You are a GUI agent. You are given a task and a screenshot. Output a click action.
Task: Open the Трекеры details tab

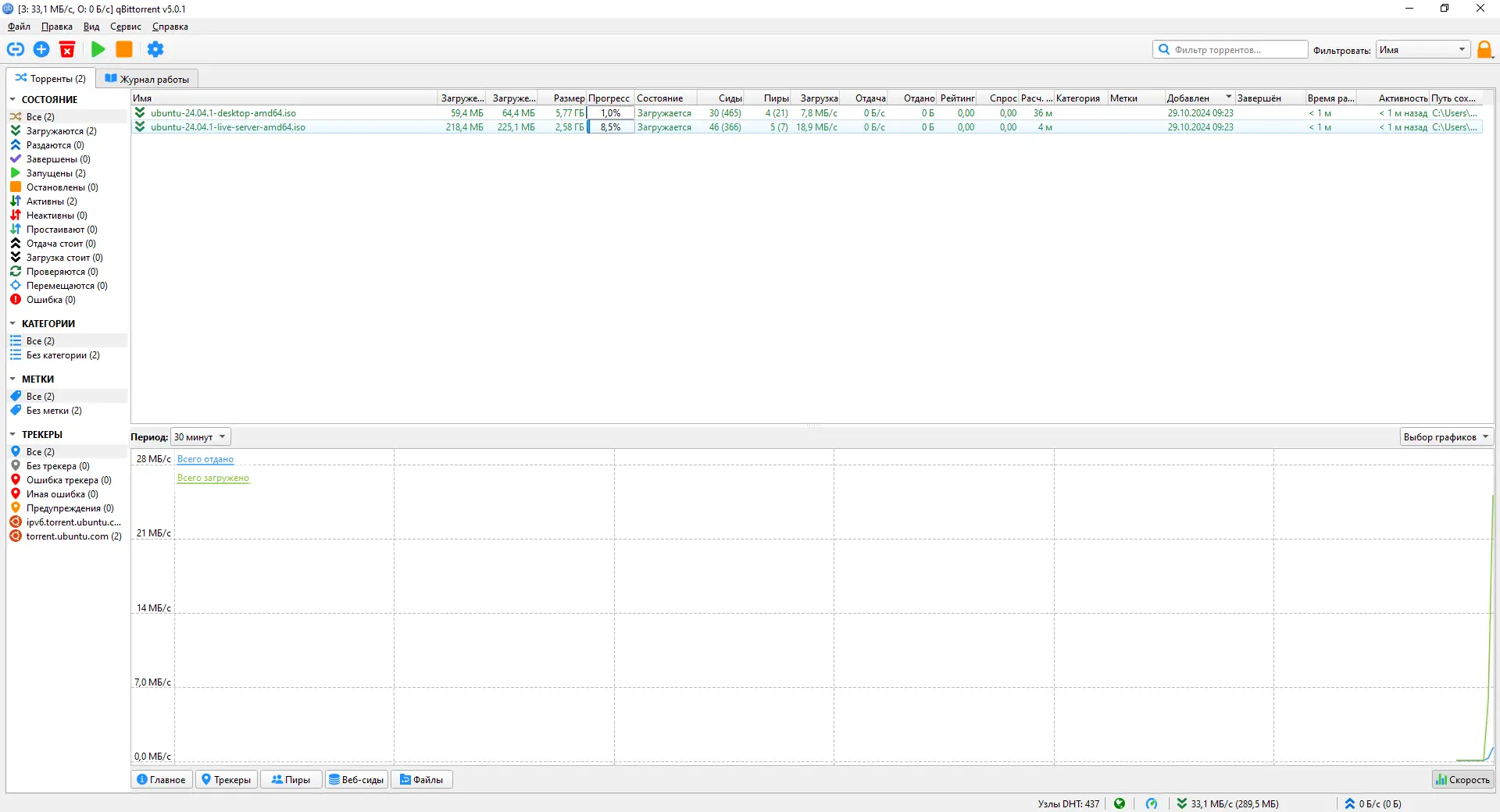coord(227,779)
